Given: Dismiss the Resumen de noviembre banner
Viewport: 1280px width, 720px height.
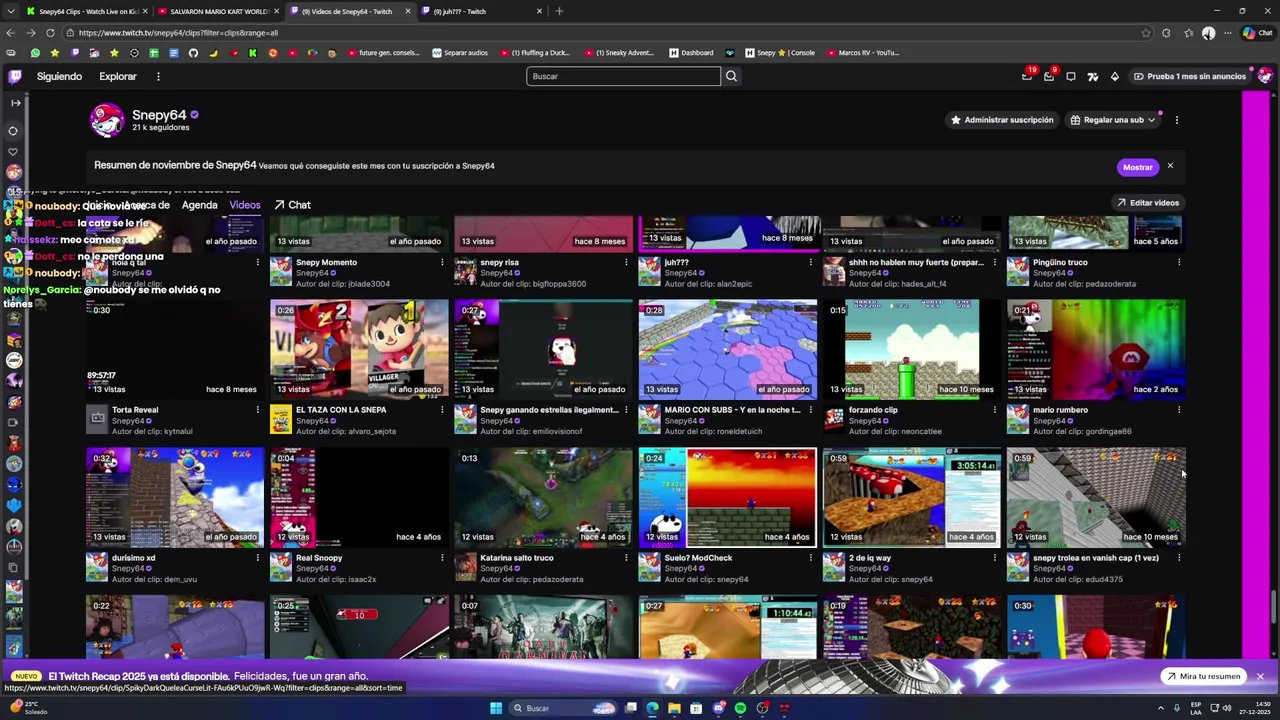Looking at the screenshot, I should coord(1170,166).
